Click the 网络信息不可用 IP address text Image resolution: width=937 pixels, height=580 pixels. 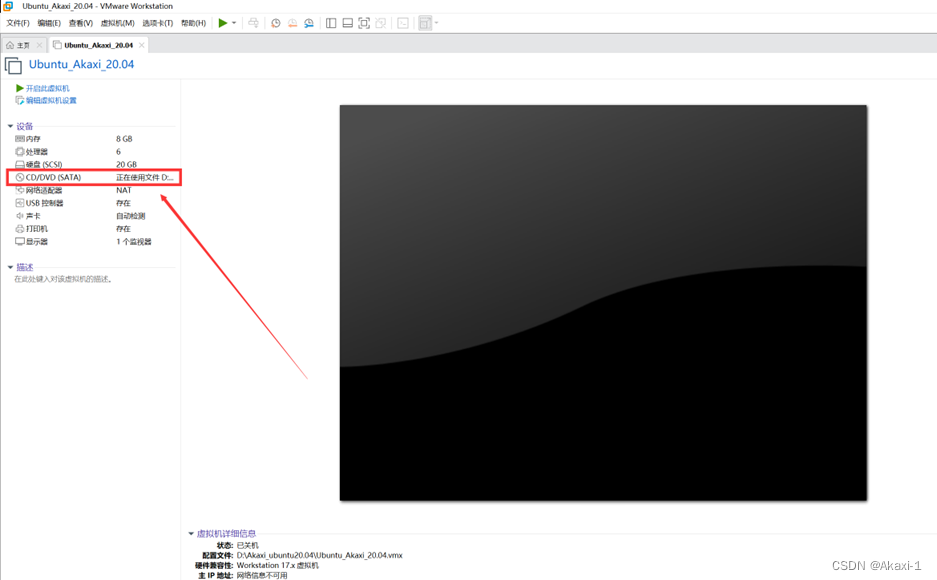click(x=262, y=575)
